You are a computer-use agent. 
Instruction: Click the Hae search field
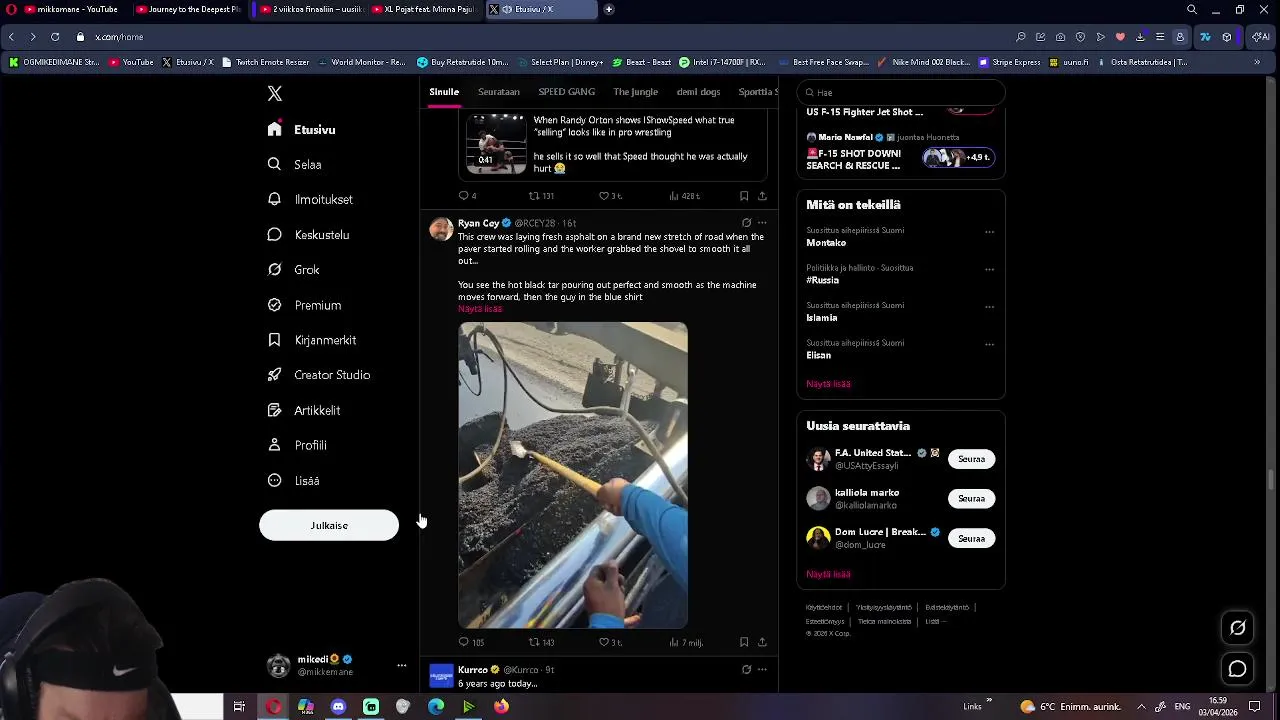901,92
